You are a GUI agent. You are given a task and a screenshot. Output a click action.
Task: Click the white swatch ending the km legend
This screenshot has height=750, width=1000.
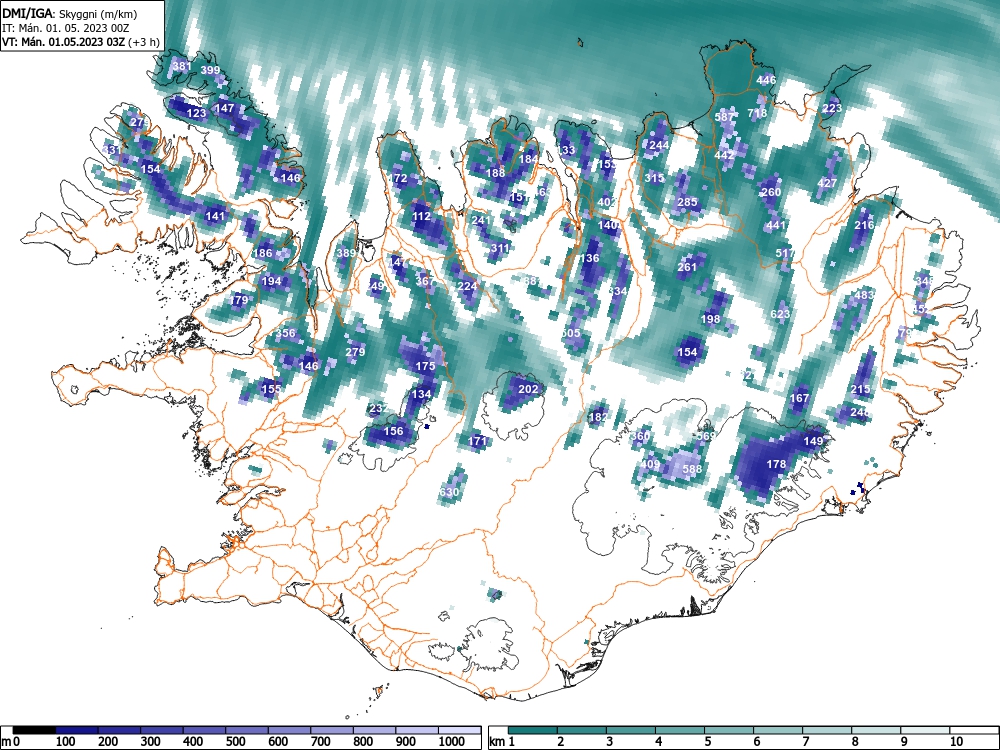(974, 730)
